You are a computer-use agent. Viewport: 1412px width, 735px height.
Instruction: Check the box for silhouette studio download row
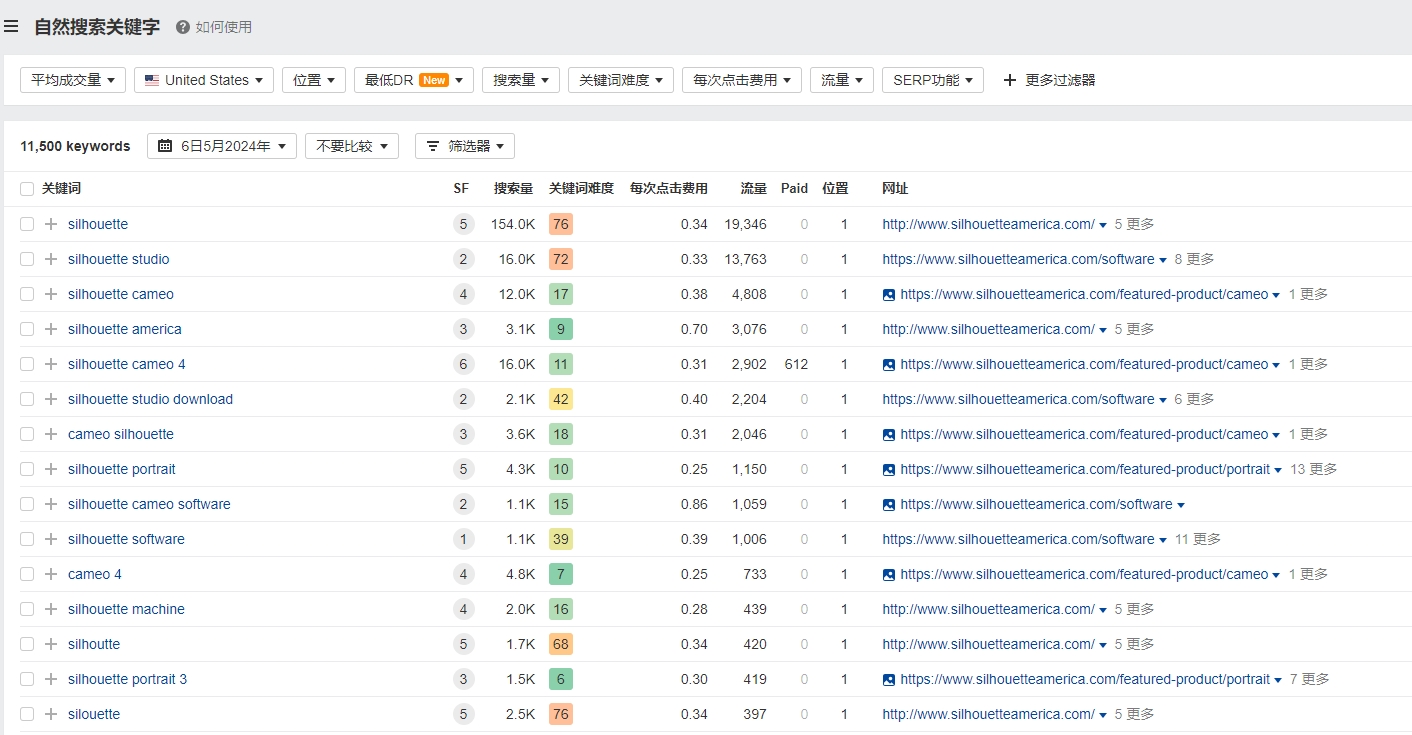click(27, 399)
